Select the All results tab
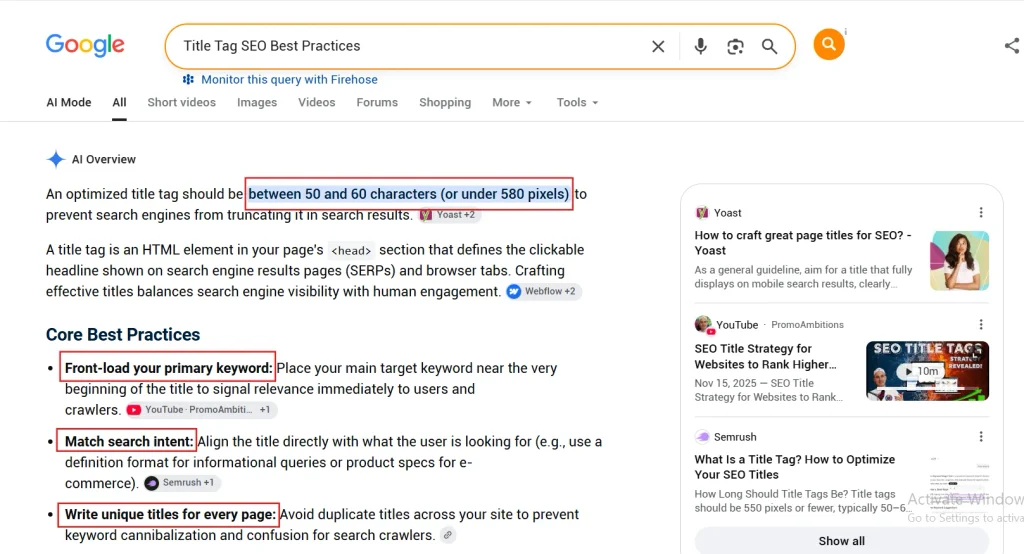Screen dimensions: 1024x554 (119, 103)
